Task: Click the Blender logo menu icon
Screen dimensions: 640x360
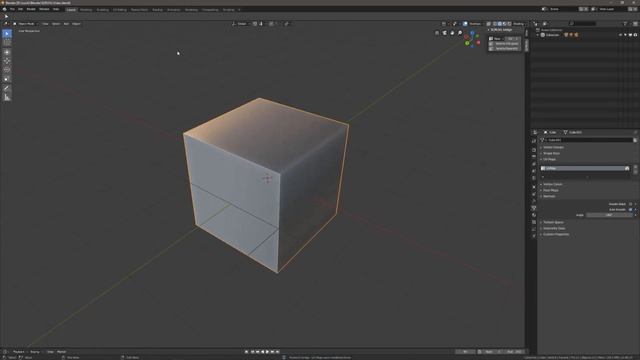Action: [x=4, y=9]
